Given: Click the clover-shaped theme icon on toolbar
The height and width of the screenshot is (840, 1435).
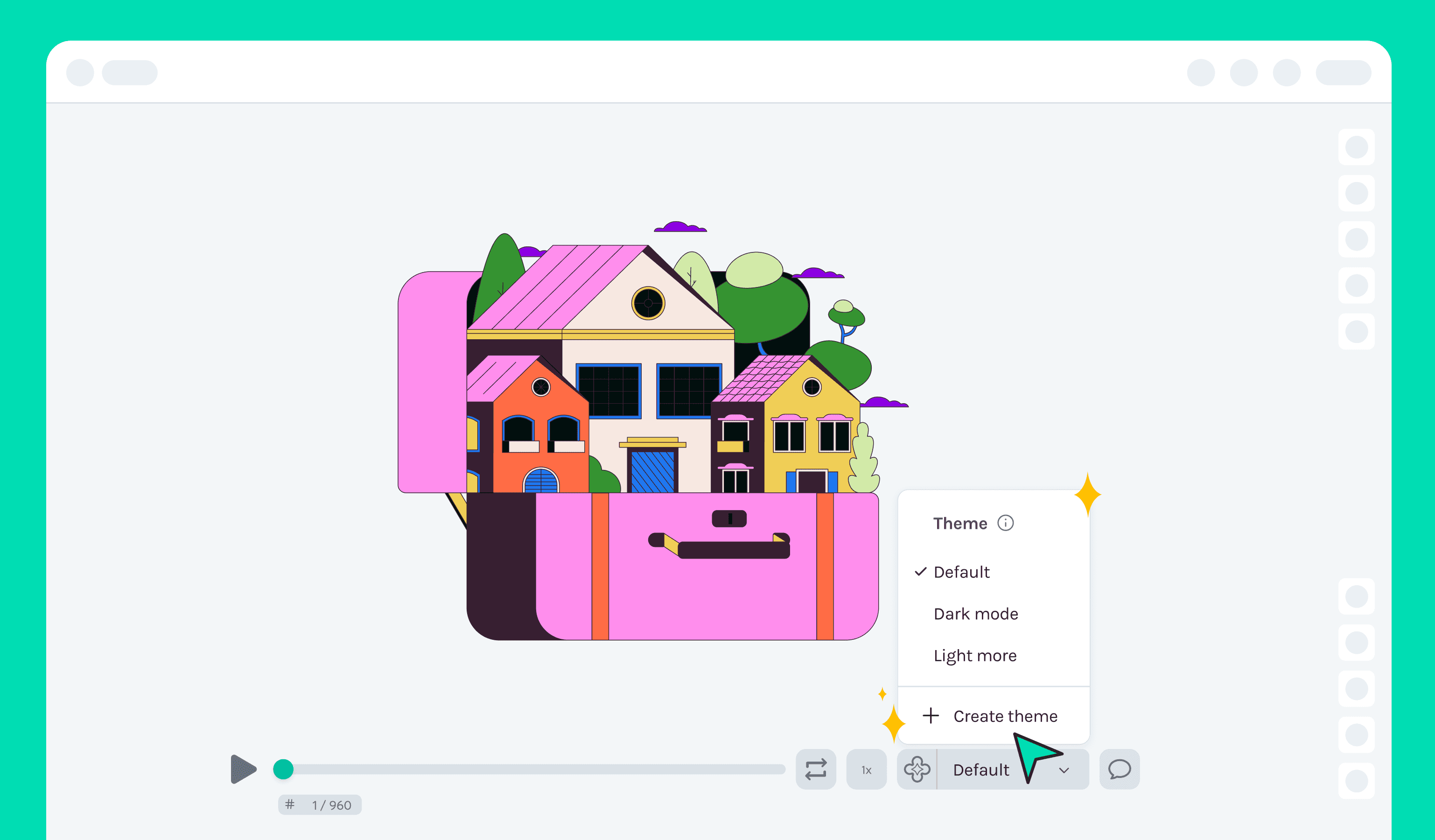Looking at the screenshot, I should pyautogui.click(x=918, y=770).
